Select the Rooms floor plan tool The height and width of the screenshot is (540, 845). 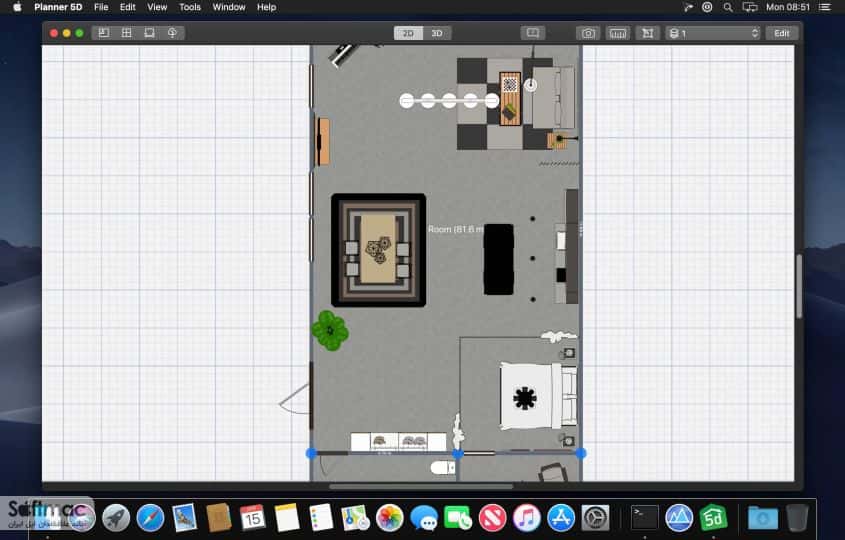point(103,33)
